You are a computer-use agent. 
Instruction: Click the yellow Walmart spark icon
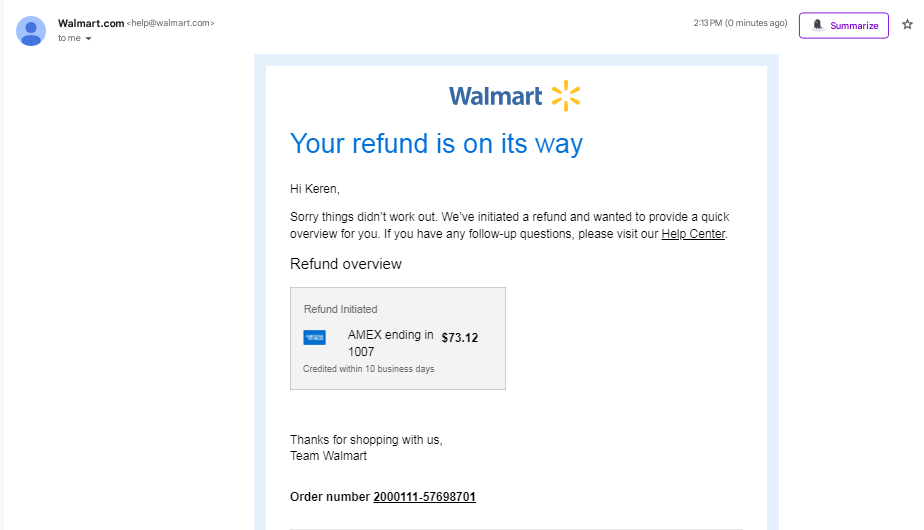point(566,96)
